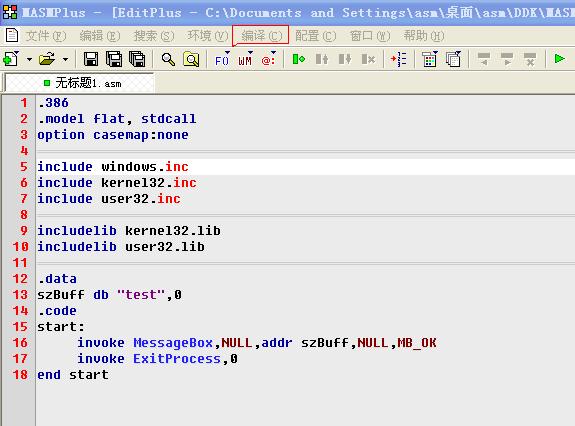Click line number 5 in the gutter

24,166
